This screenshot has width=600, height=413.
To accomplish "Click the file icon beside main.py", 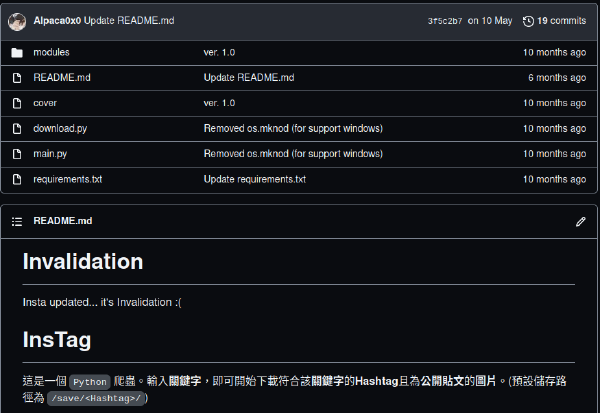I will point(17,154).
